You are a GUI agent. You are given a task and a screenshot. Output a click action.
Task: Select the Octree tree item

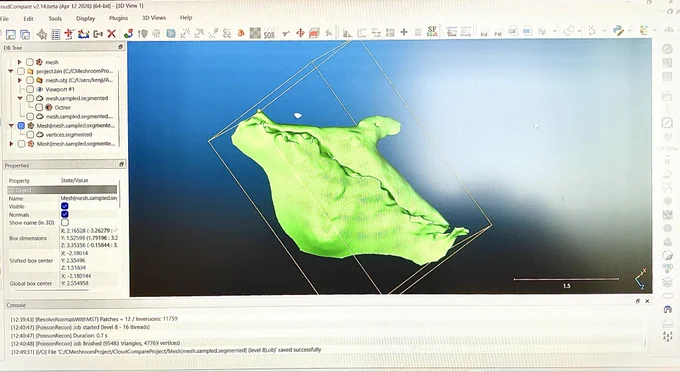pos(62,108)
